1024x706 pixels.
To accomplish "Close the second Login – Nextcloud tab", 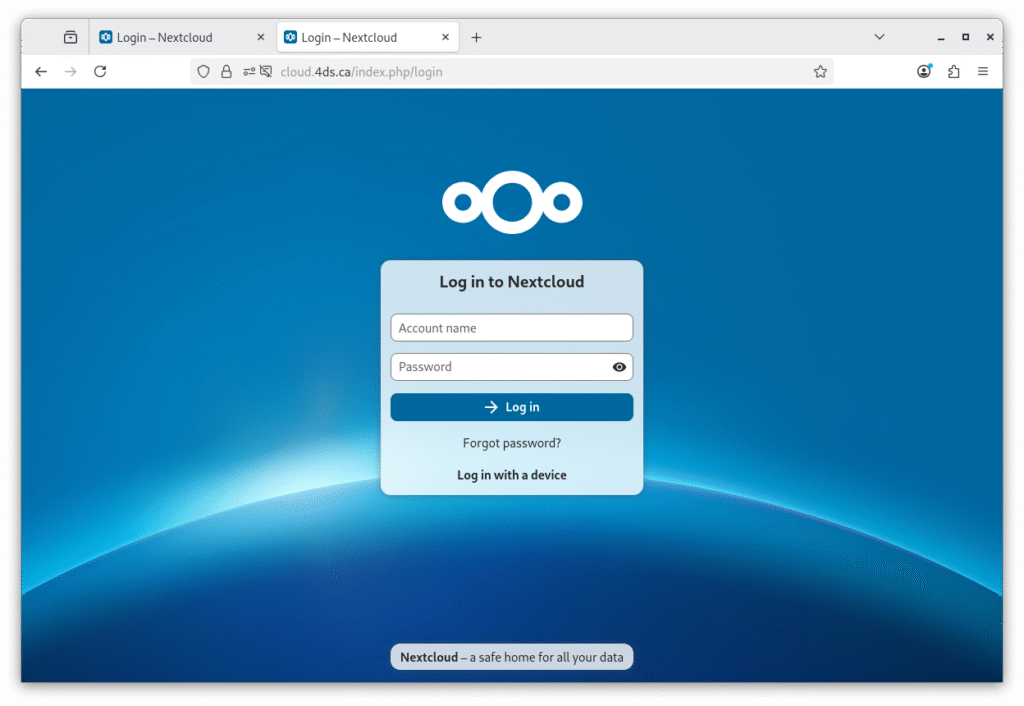I will coord(445,38).
